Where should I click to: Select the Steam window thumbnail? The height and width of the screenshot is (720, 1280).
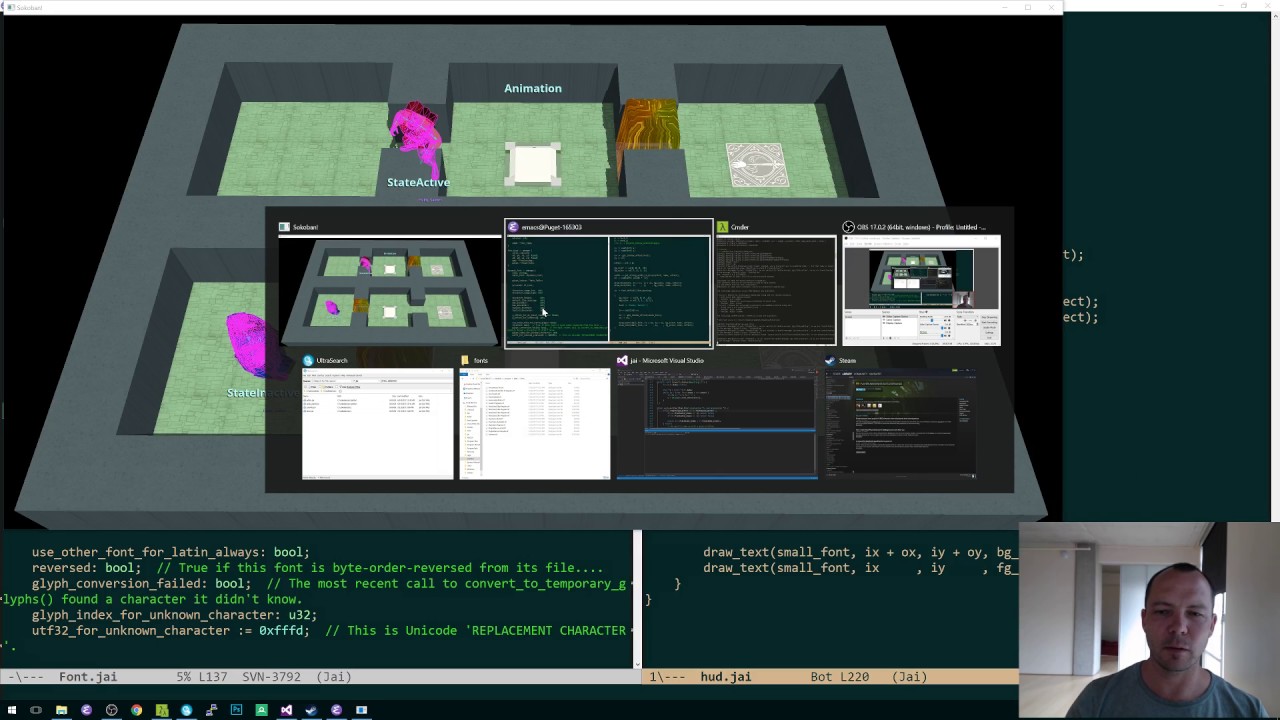click(x=900, y=417)
